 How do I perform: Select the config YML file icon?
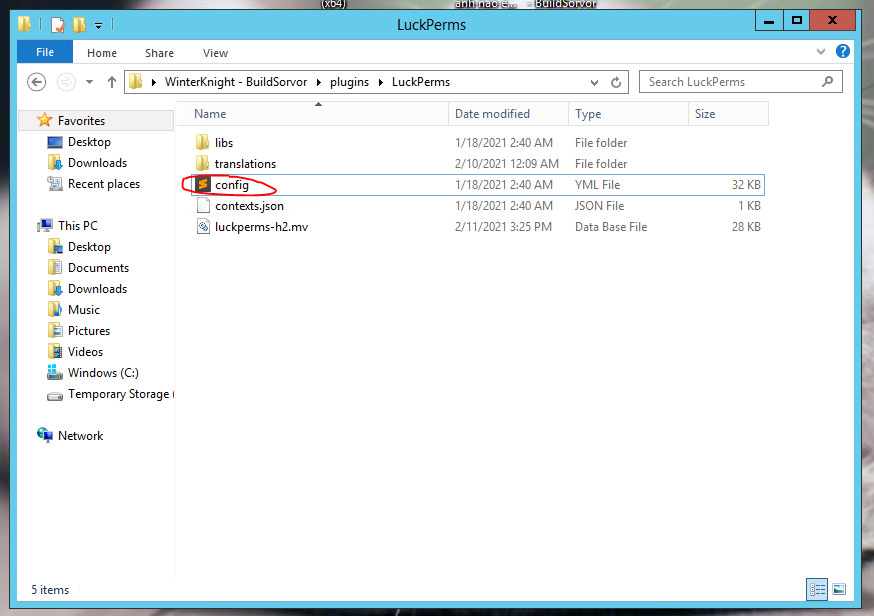[203, 185]
